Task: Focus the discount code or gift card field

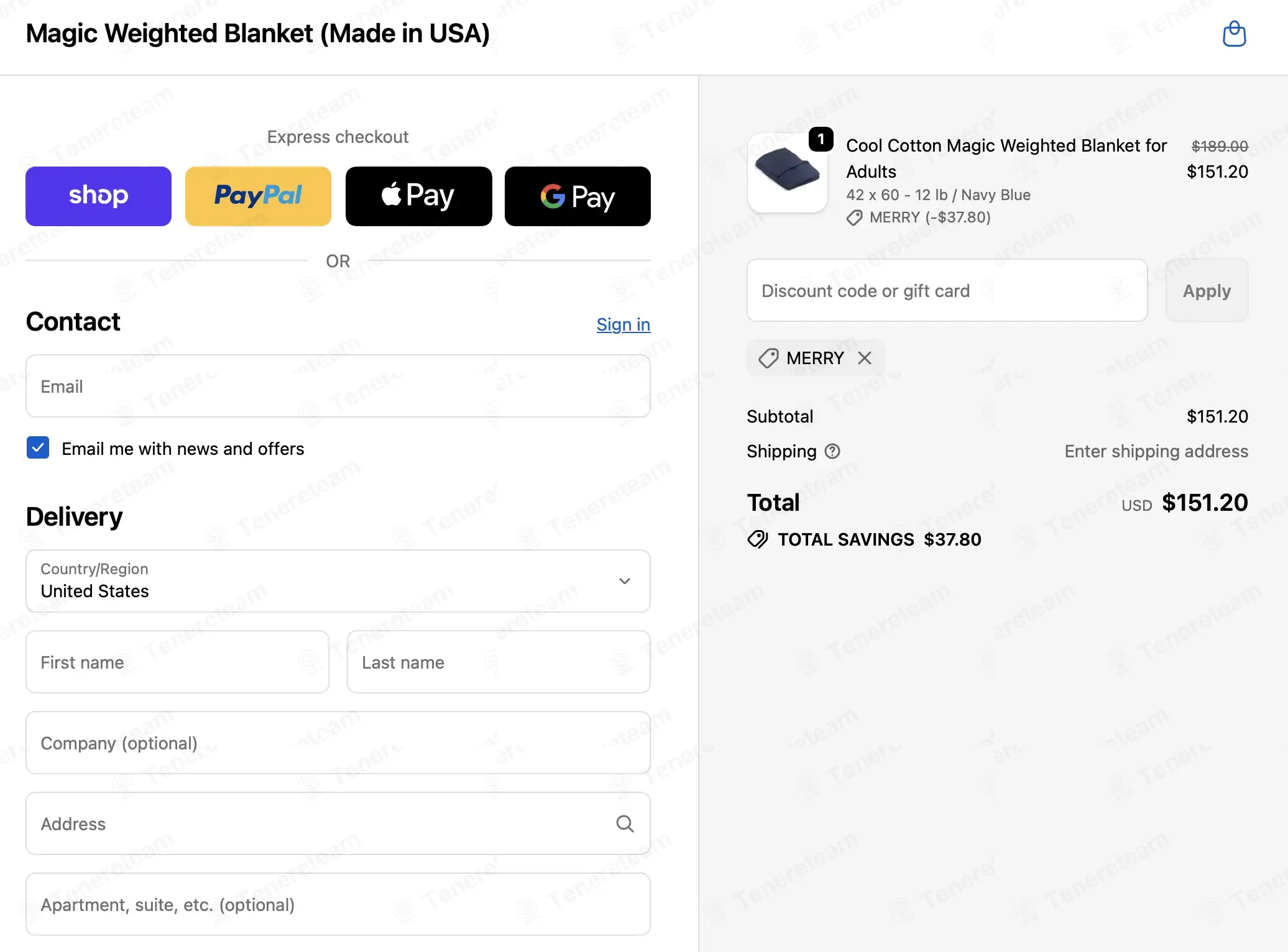Action: [947, 291]
